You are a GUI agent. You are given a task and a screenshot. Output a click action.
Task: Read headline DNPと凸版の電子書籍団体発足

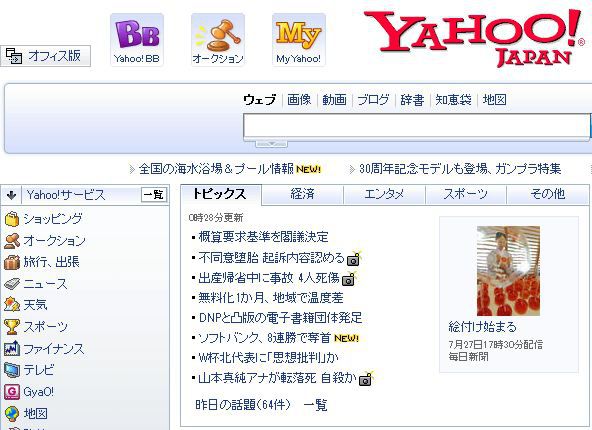pos(280,318)
